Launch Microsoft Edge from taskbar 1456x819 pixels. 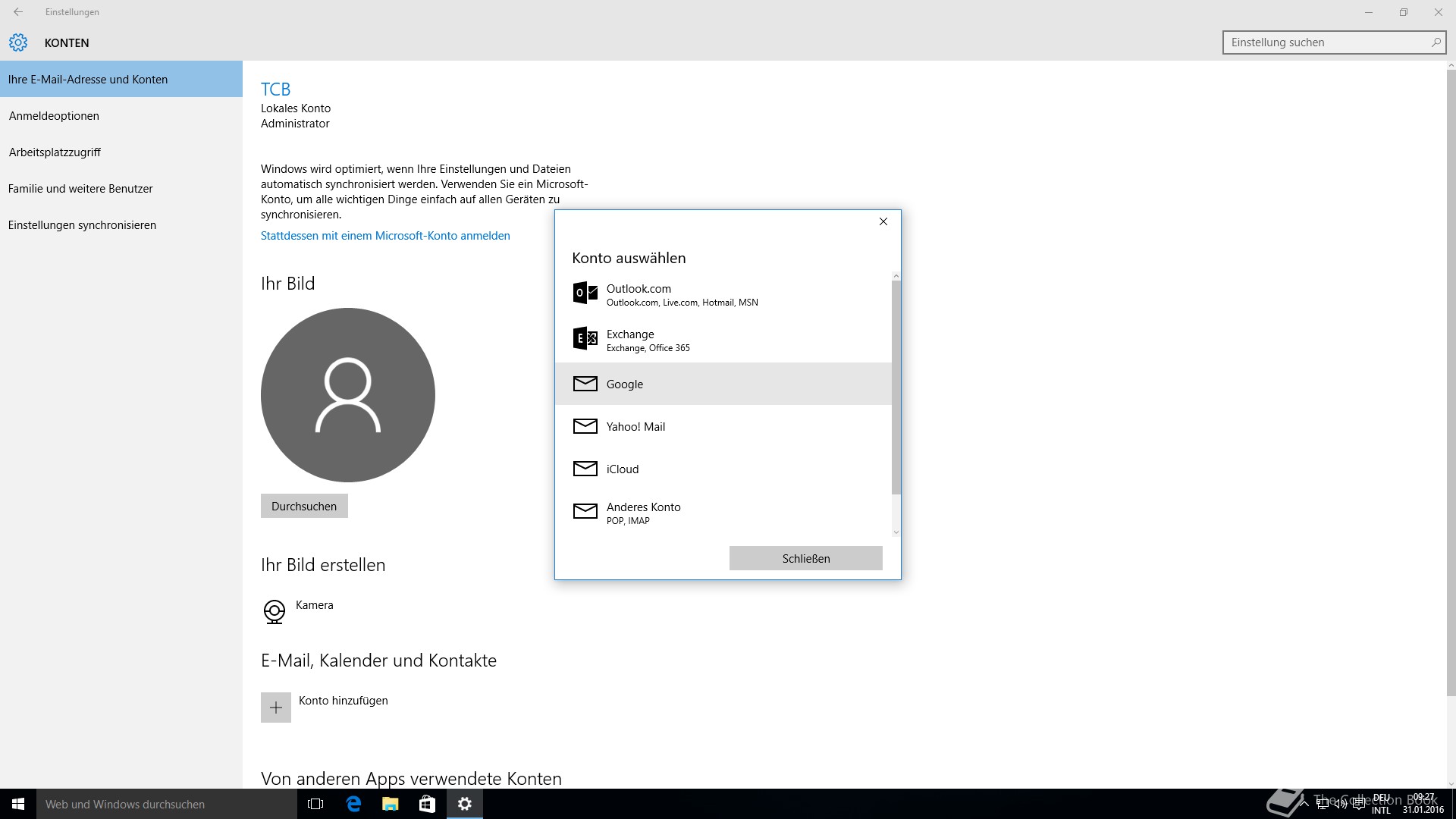coord(353,804)
